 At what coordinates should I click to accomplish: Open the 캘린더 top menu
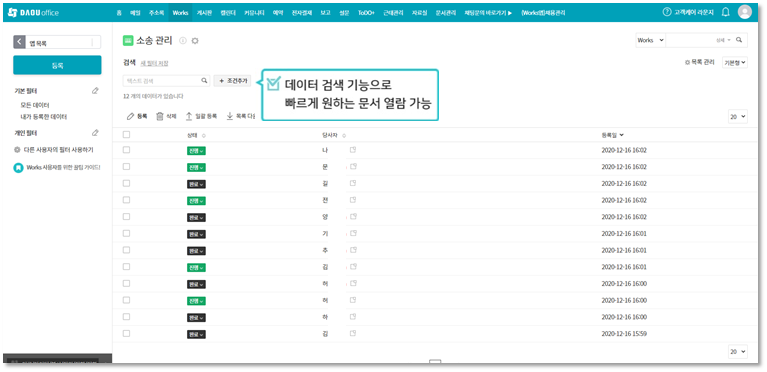pos(228,13)
